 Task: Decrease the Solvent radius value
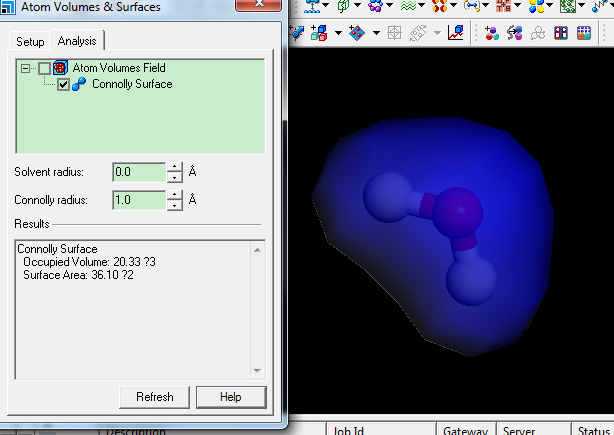[x=175, y=177]
